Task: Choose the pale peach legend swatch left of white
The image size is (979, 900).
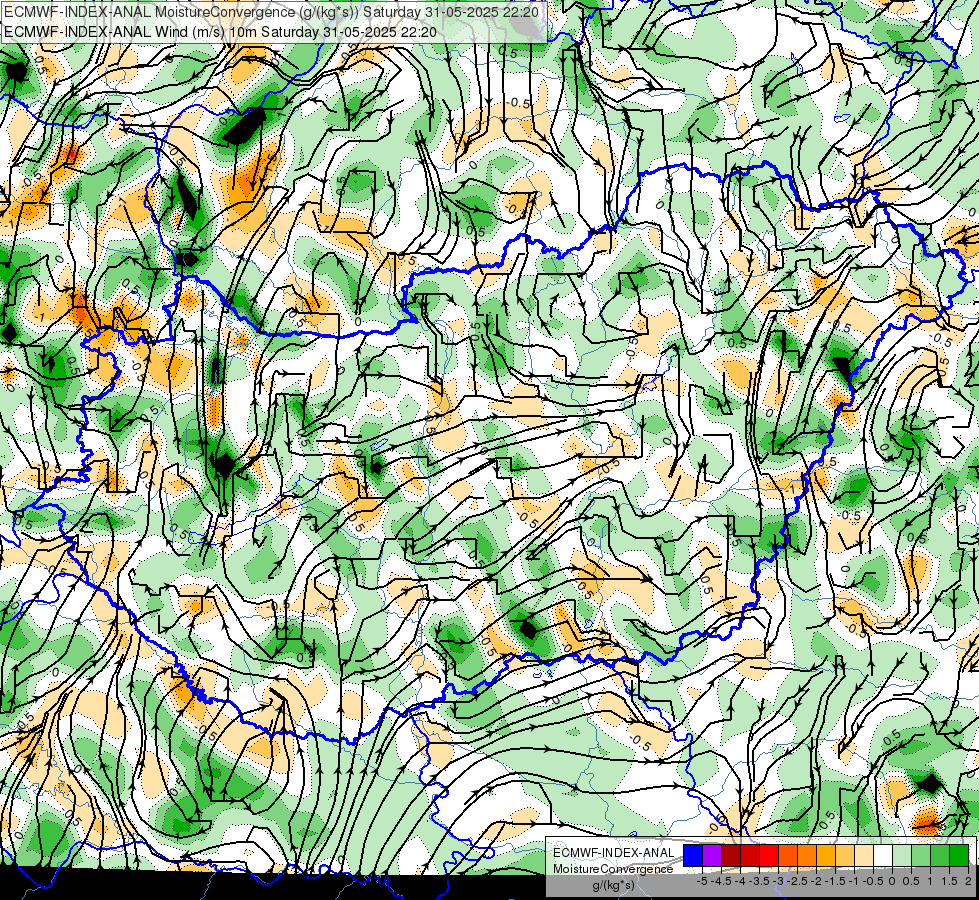Action: (864, 856)
